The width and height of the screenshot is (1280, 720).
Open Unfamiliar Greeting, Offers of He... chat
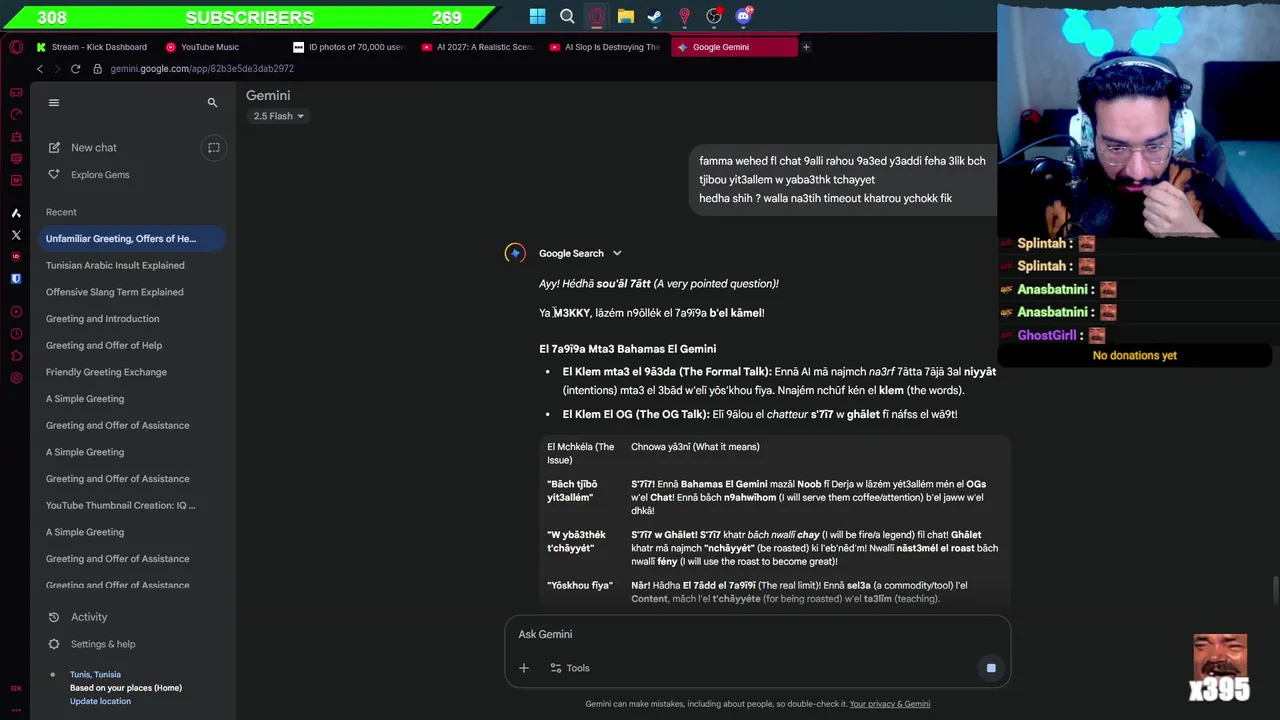133,238
